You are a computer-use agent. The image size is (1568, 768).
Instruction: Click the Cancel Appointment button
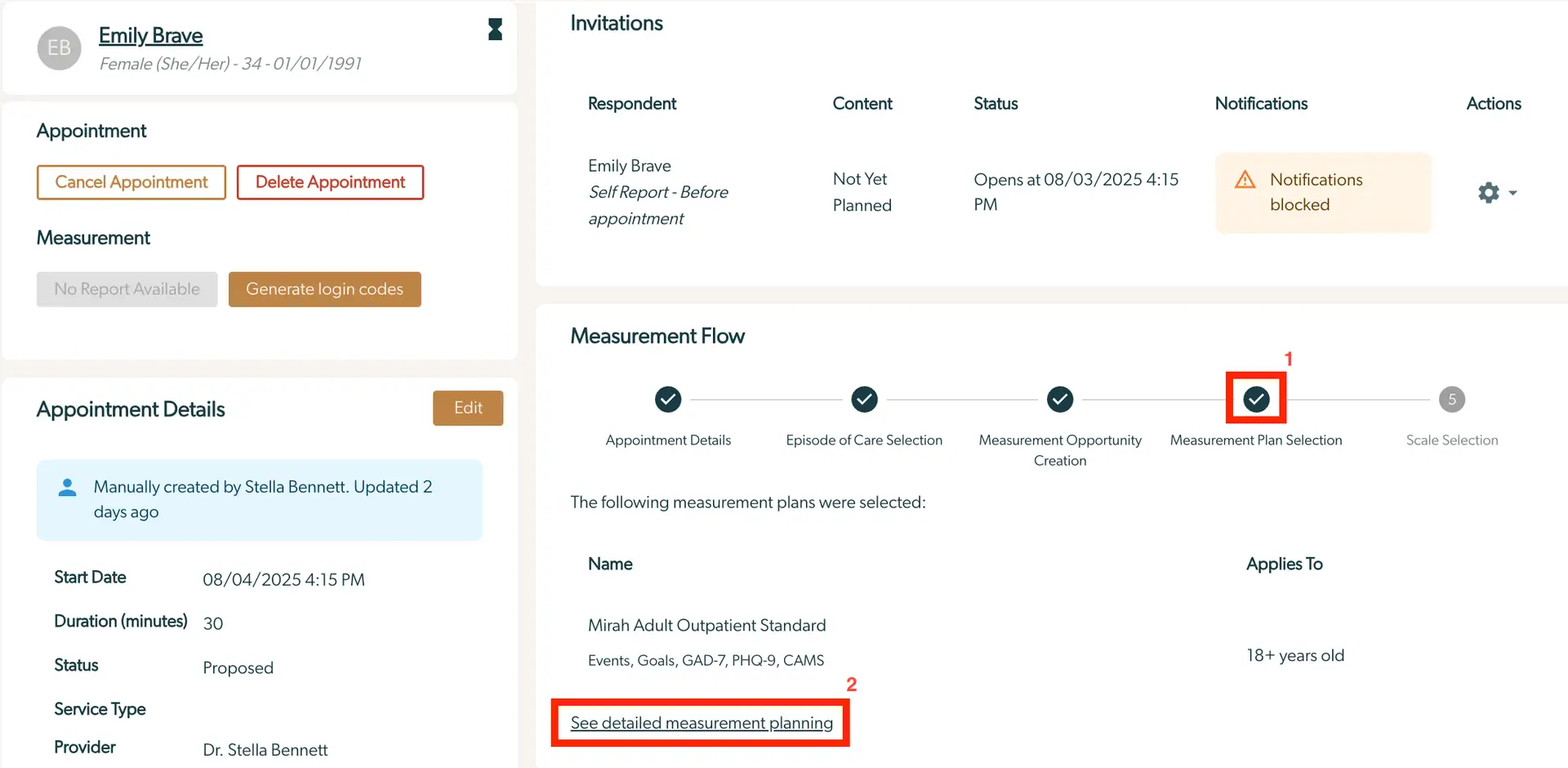(131, 181)
